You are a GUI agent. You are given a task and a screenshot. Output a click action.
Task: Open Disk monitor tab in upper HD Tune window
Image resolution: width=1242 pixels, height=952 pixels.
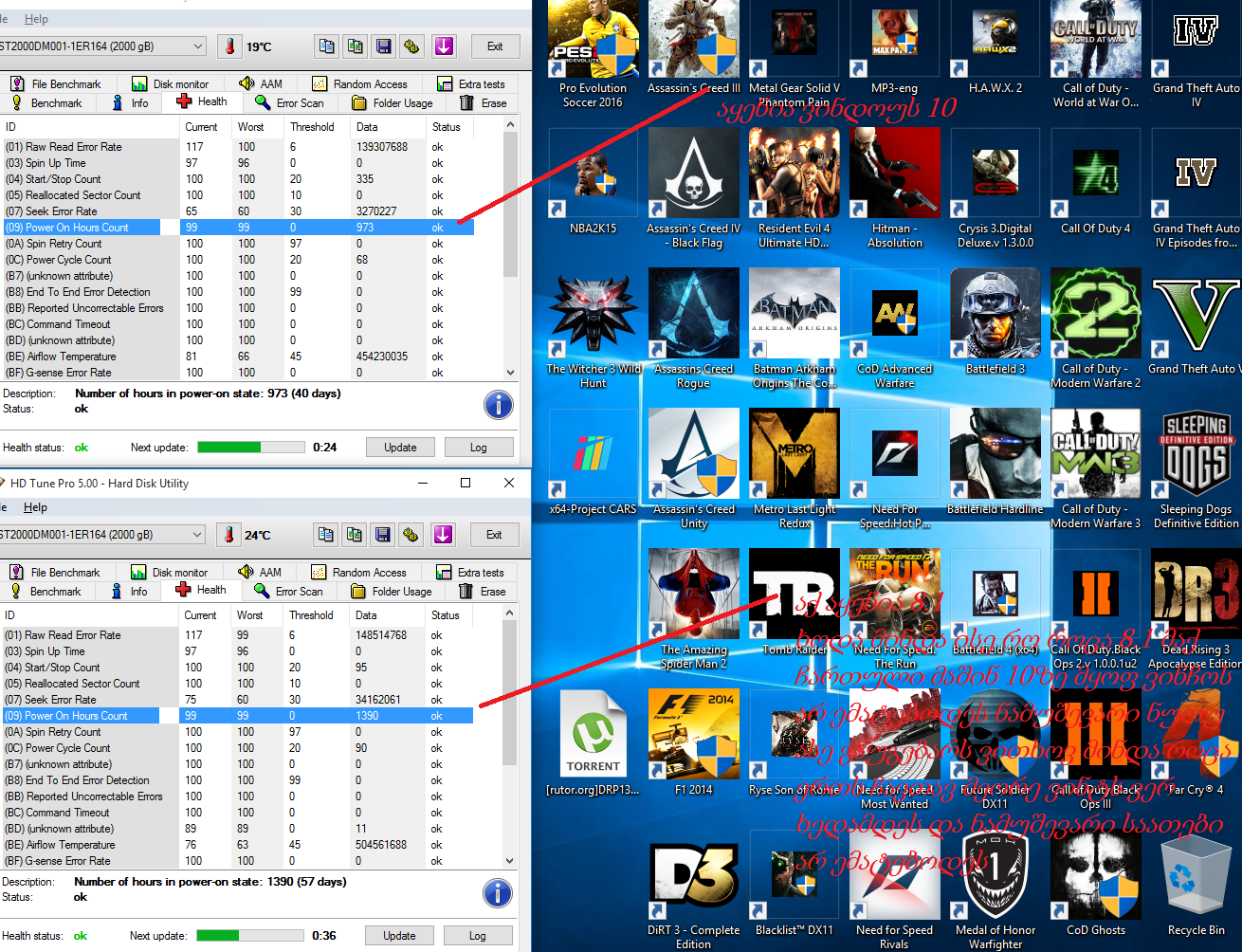171,83
